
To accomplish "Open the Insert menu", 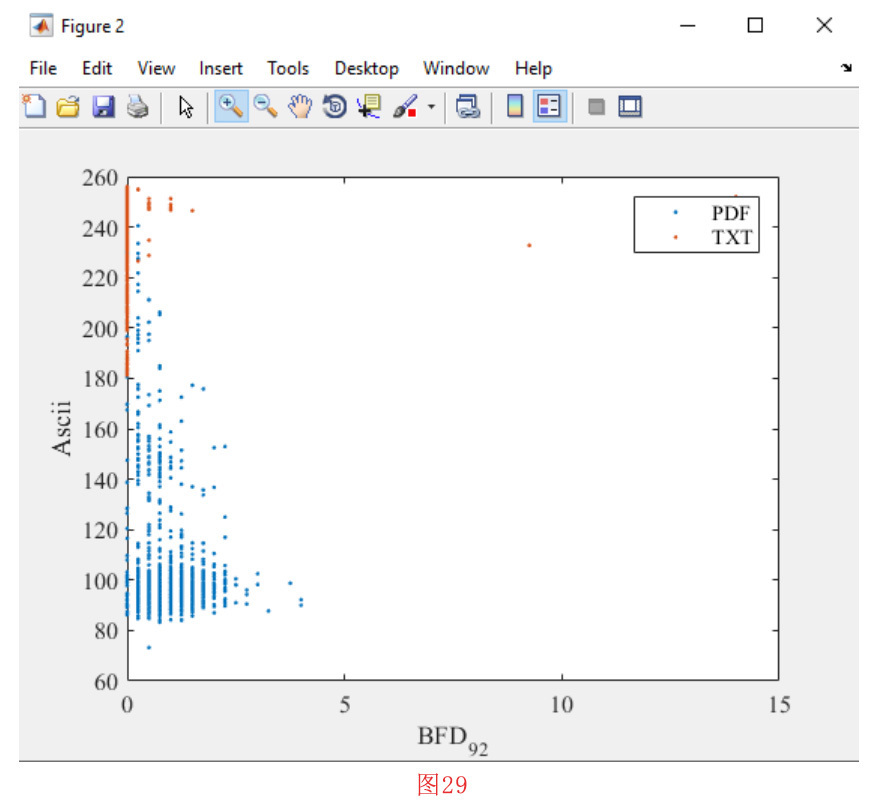I will [220, 69].
